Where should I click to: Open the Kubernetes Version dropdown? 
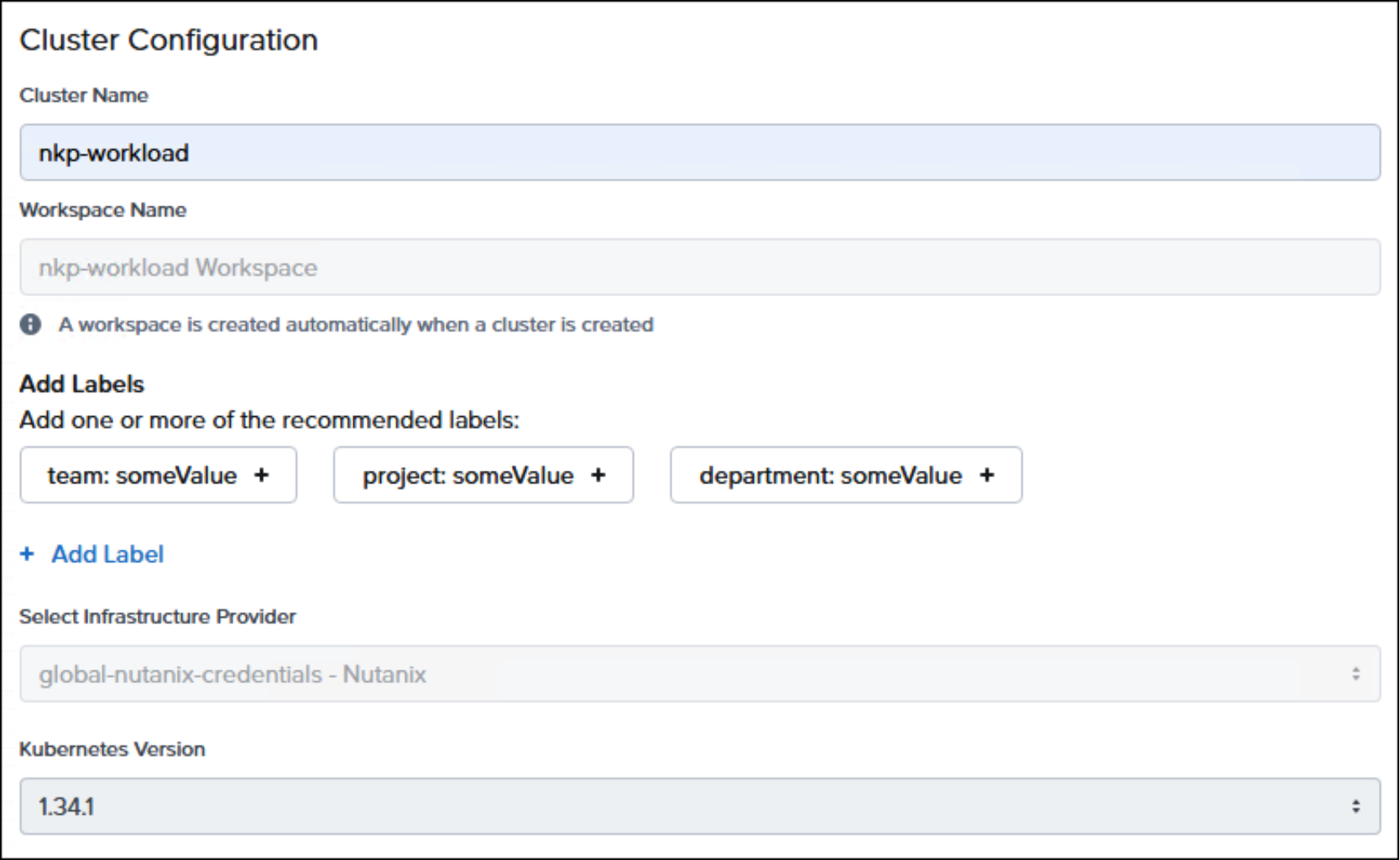[x=700, y=806]
